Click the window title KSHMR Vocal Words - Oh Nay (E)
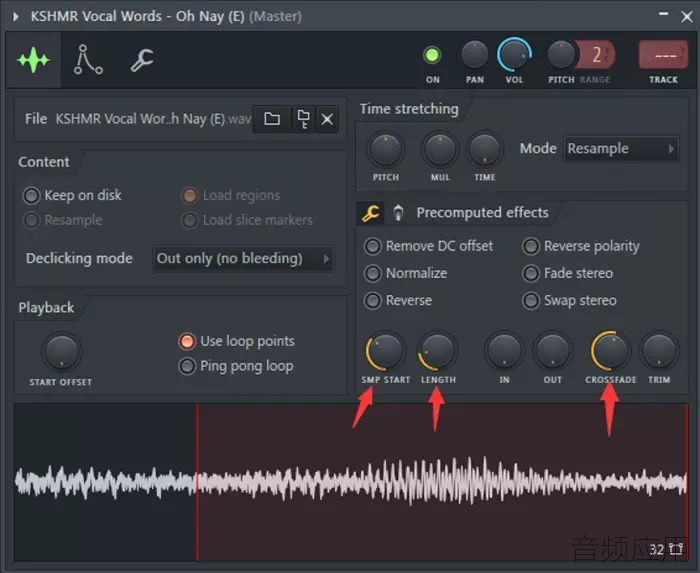The width and height of the screenshot is (700, 573). coord(138,17)
